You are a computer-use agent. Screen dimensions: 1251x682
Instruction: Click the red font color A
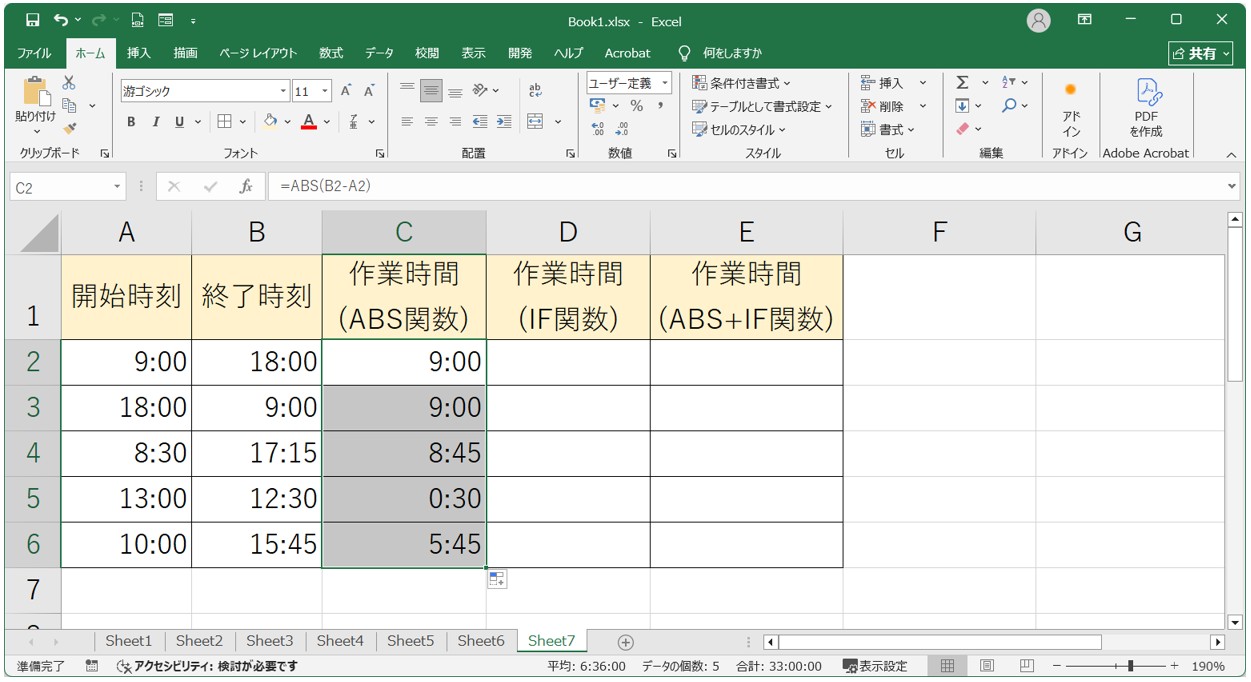pyautogui.click(x=309, y=122)
